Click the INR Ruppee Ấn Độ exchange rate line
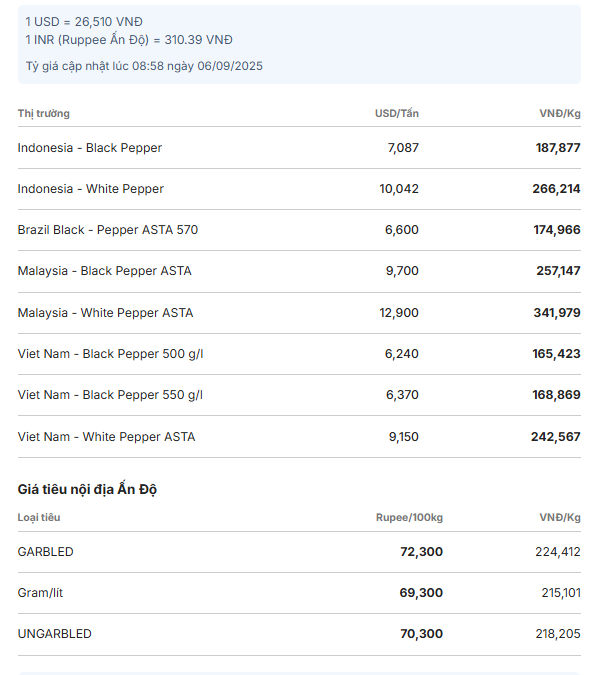 [x=129, y=40]
